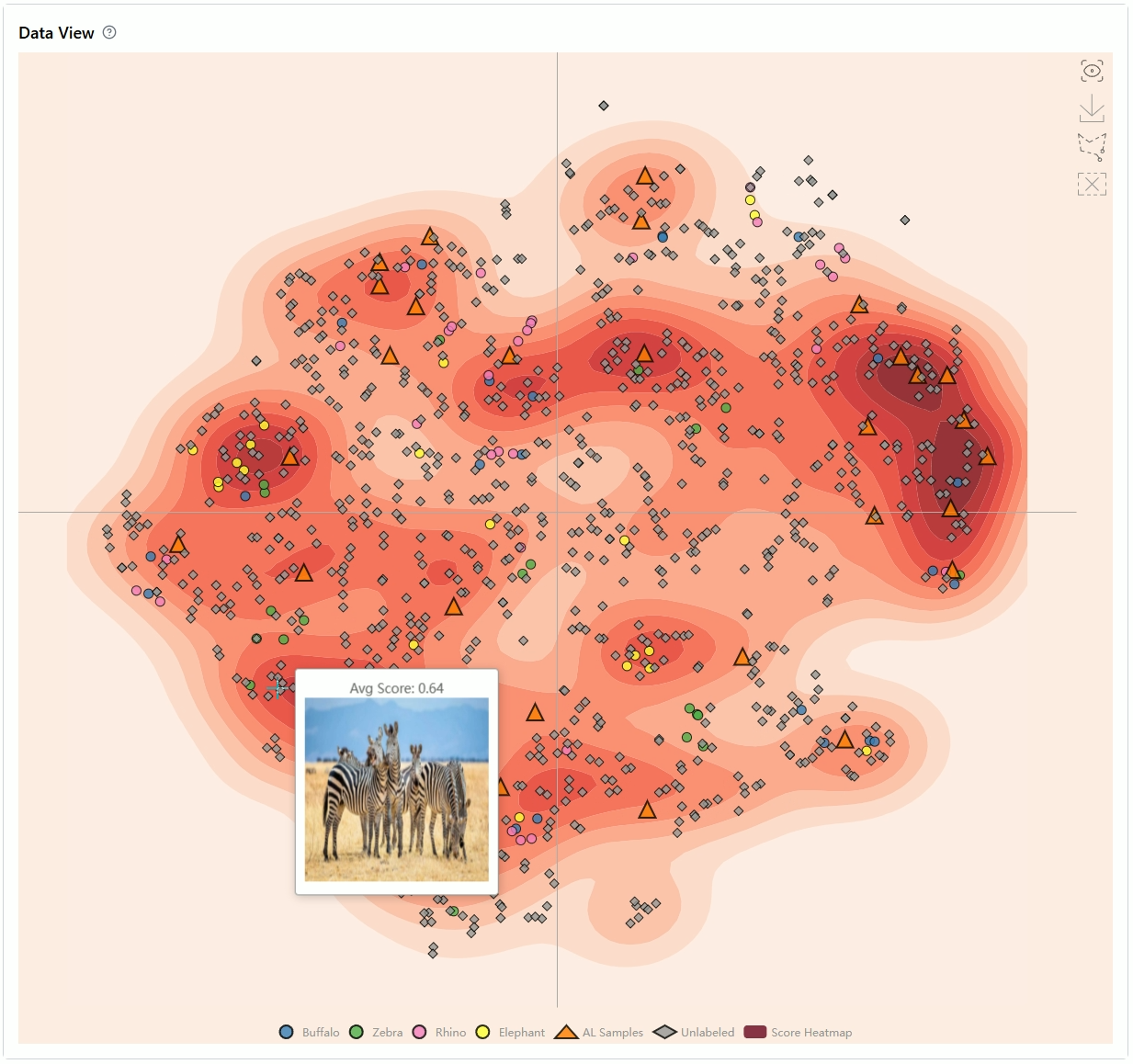Click the blue Buffalo legend circle
Screen dimensions: 1133x1064
tap(287, 1032)
